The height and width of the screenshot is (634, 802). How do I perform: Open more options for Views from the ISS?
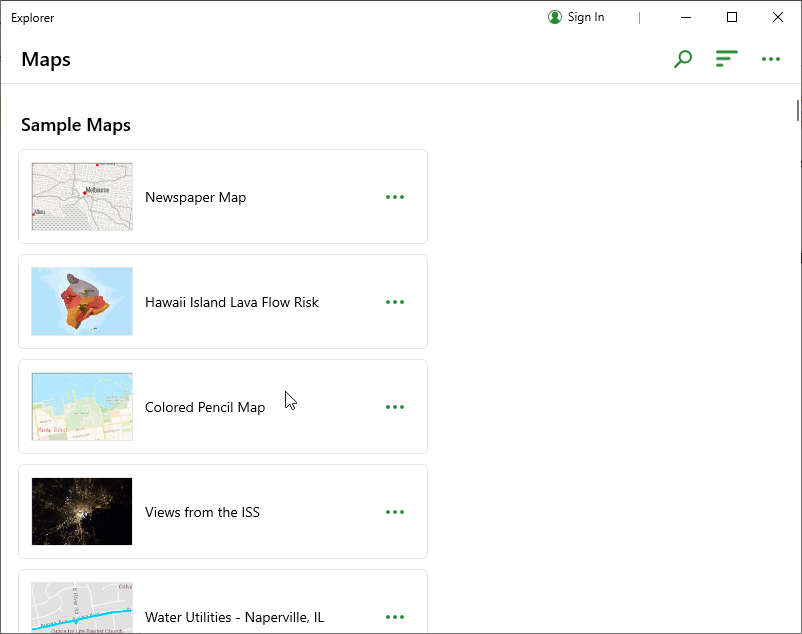(395, 512)
